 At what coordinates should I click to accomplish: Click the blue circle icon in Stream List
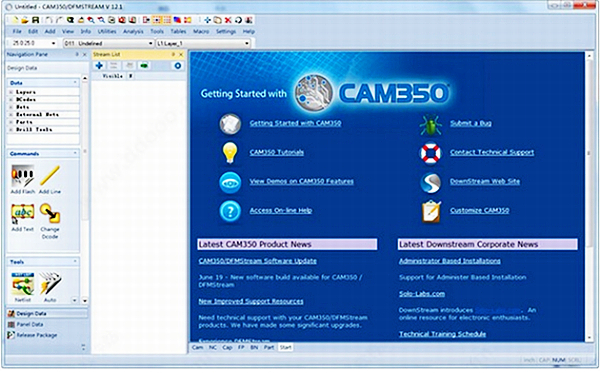(x=178, y=66)
